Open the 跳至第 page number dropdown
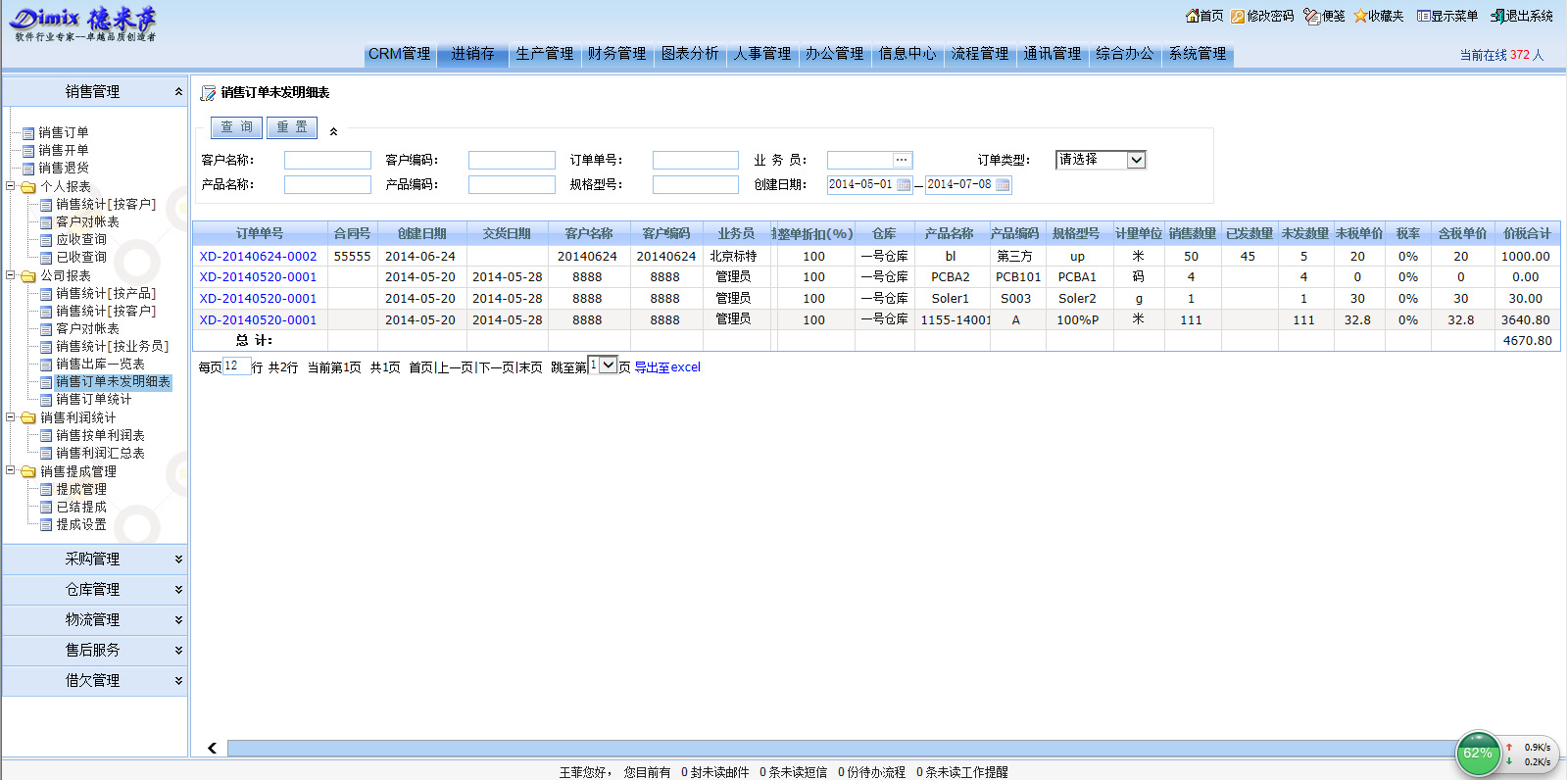The height and width of the screenshot is (780, 1568). pos(602,366)
